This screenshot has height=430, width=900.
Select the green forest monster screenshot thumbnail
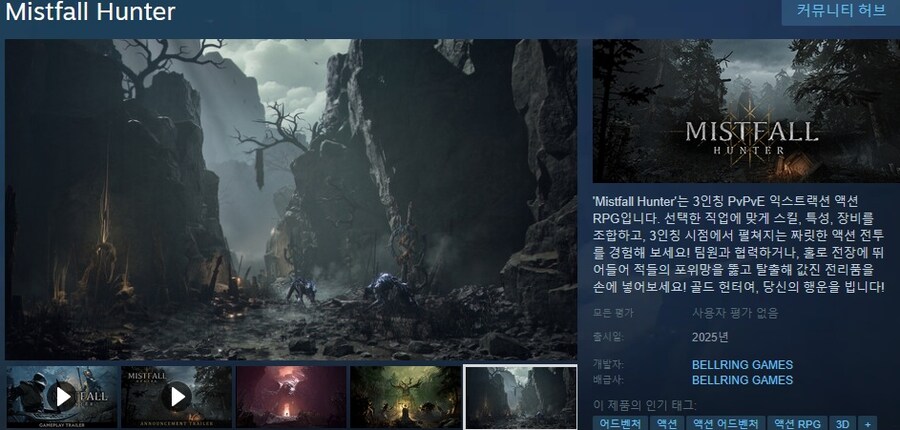pyautogui.click(x=405, y=397)
